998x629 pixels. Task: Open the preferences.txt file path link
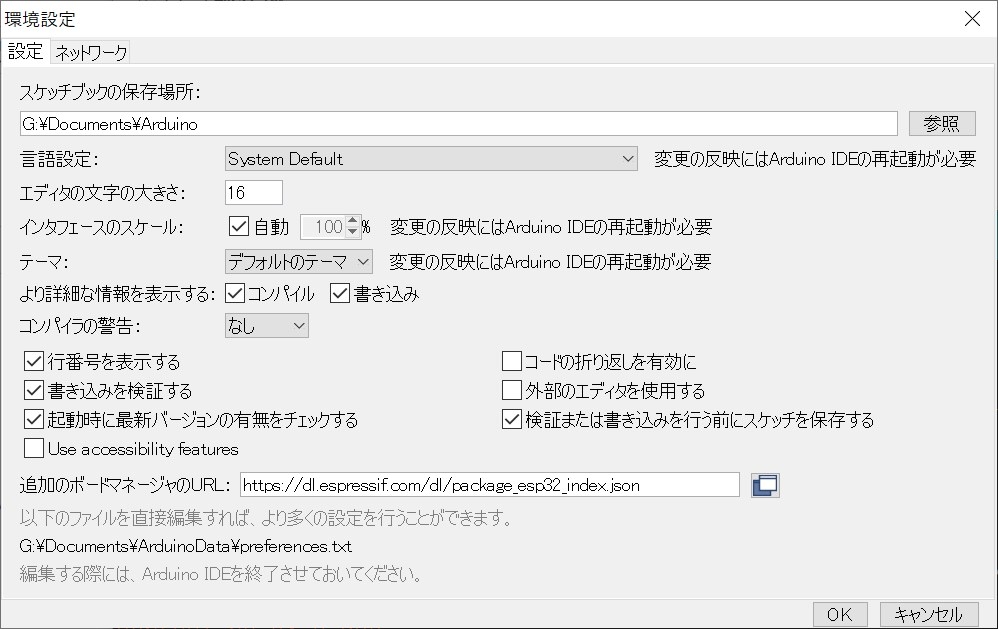[x=186, y=547]
